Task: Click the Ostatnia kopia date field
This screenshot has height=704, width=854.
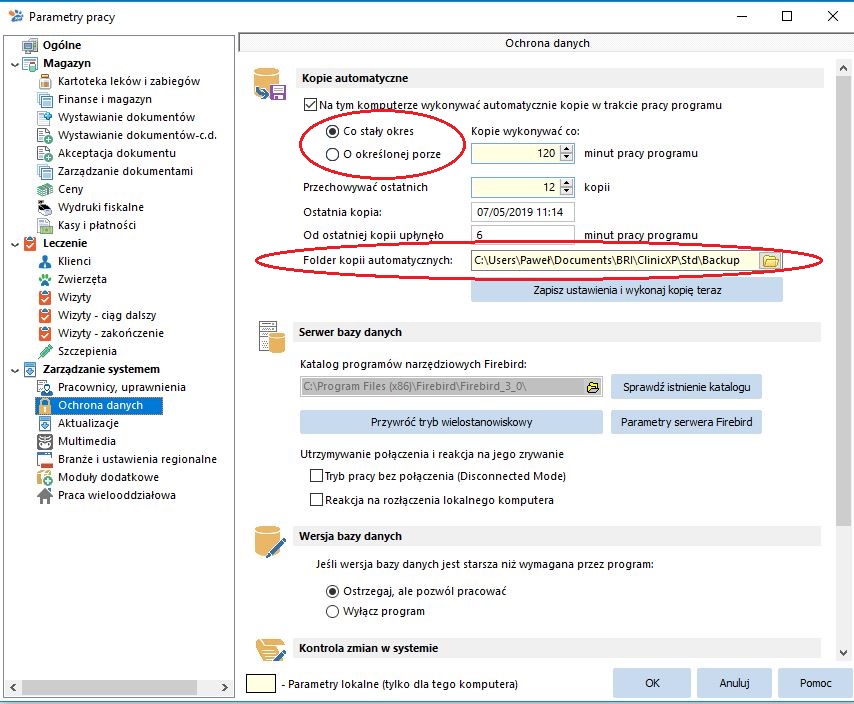Action: click(522, 212)
